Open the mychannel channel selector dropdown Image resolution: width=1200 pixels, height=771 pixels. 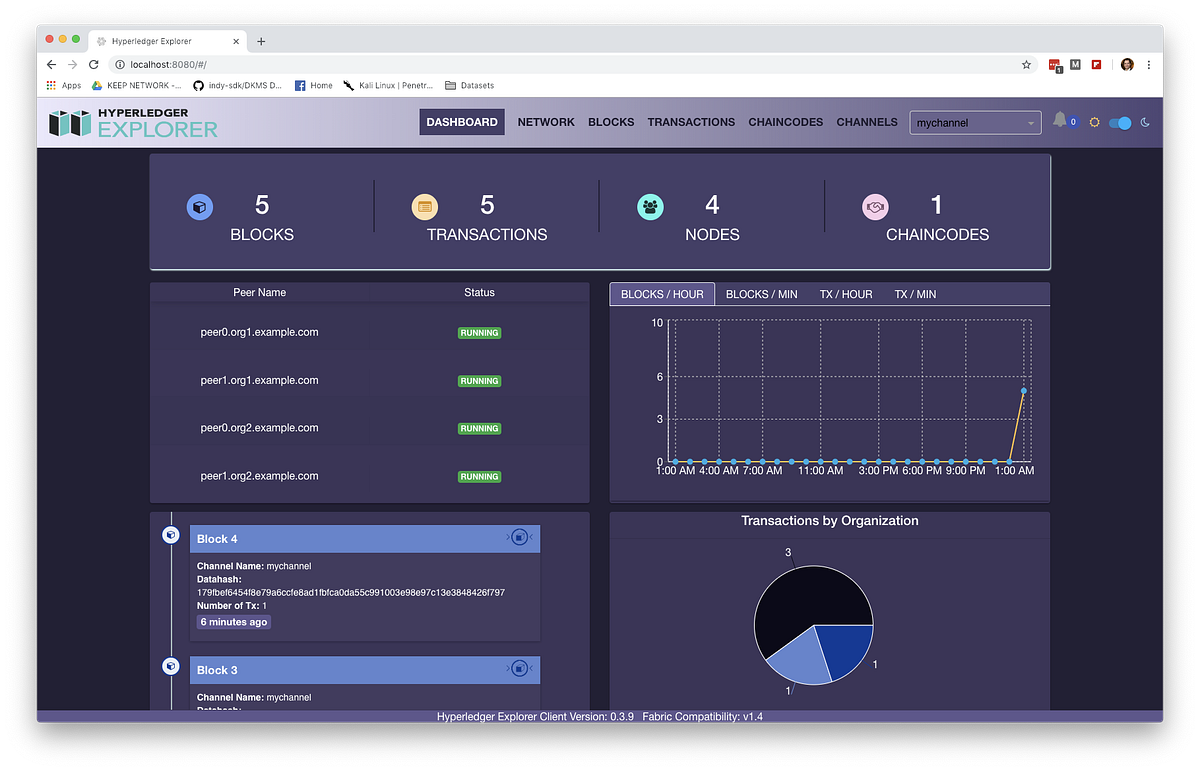(x=975, y=121)
